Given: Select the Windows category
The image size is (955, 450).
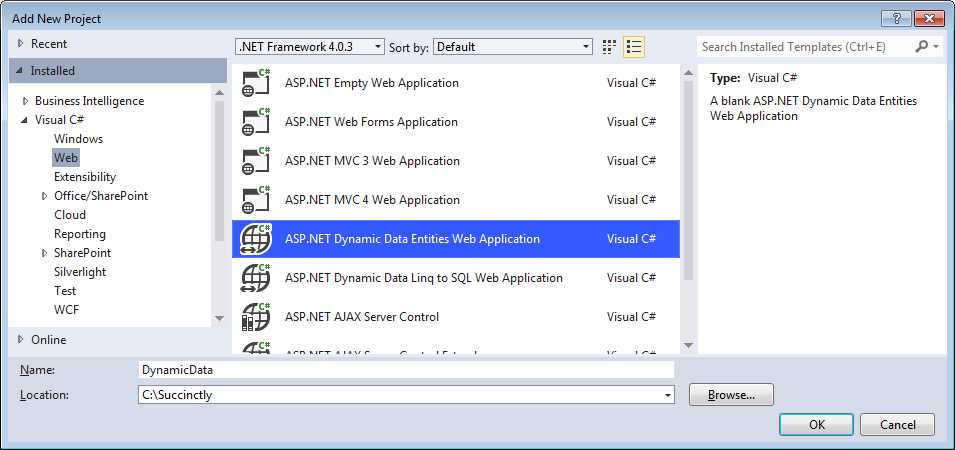Looking at the screenshot, I should click(x=79, y=139).
